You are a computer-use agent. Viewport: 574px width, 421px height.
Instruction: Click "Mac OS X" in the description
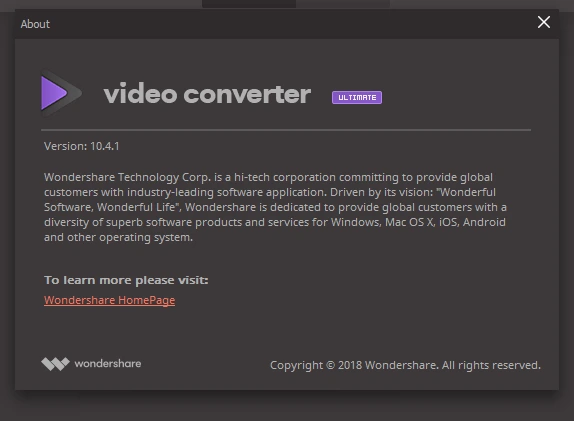[409, 222]
